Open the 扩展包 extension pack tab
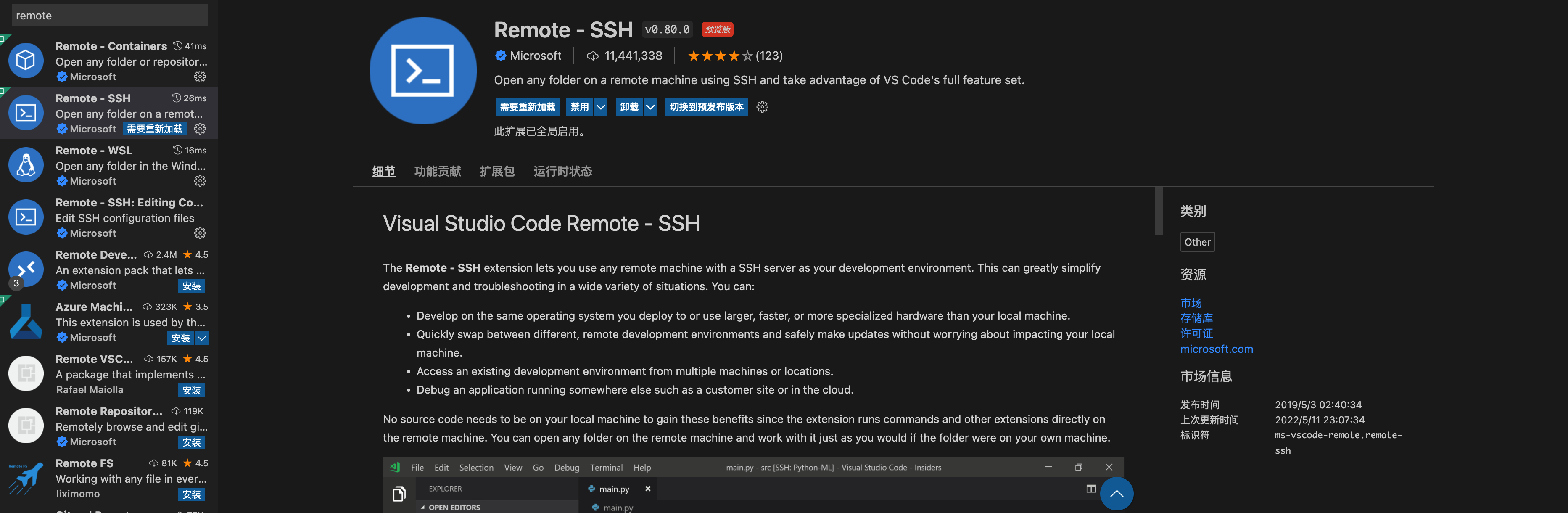 click(497, 172)
